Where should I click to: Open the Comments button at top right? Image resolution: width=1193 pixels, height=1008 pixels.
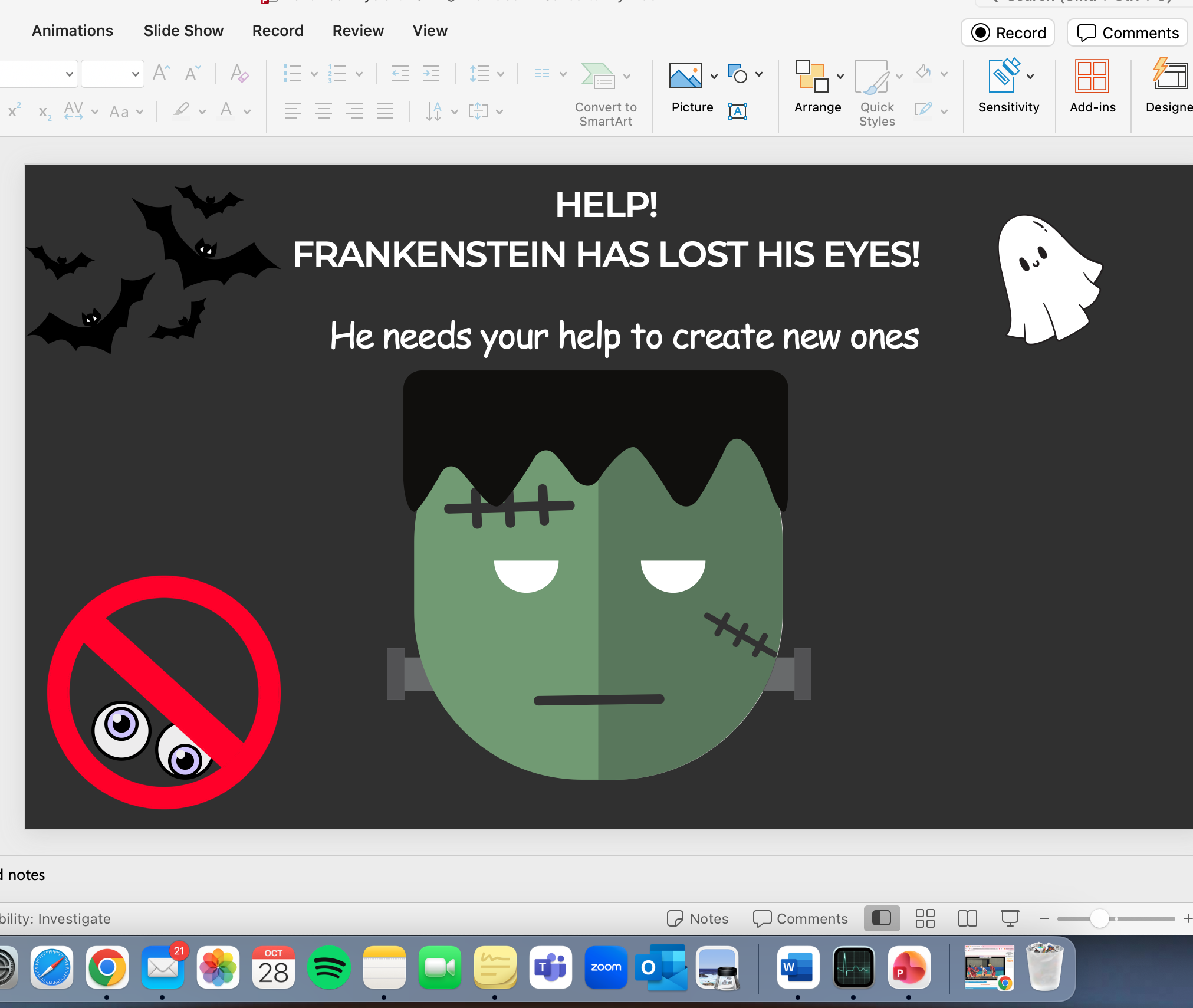tap(1128, 33)
